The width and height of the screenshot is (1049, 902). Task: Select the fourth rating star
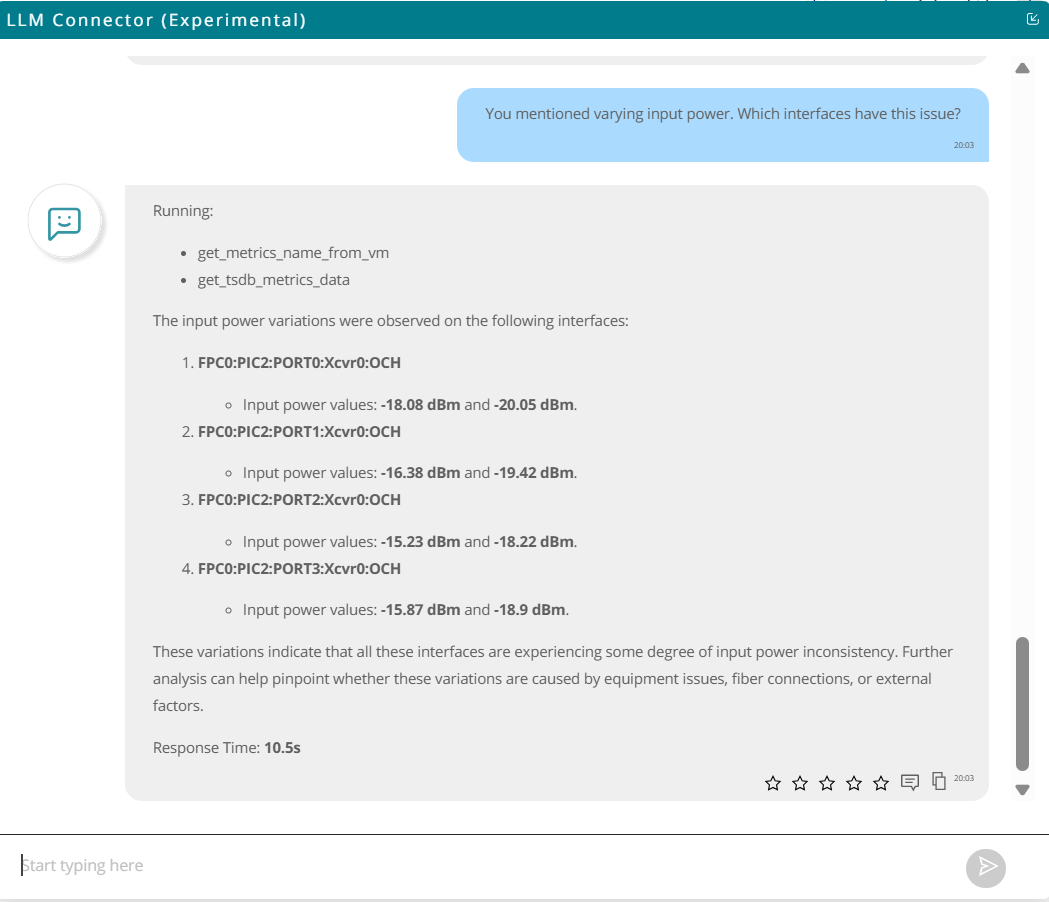(x=854, y=783)
